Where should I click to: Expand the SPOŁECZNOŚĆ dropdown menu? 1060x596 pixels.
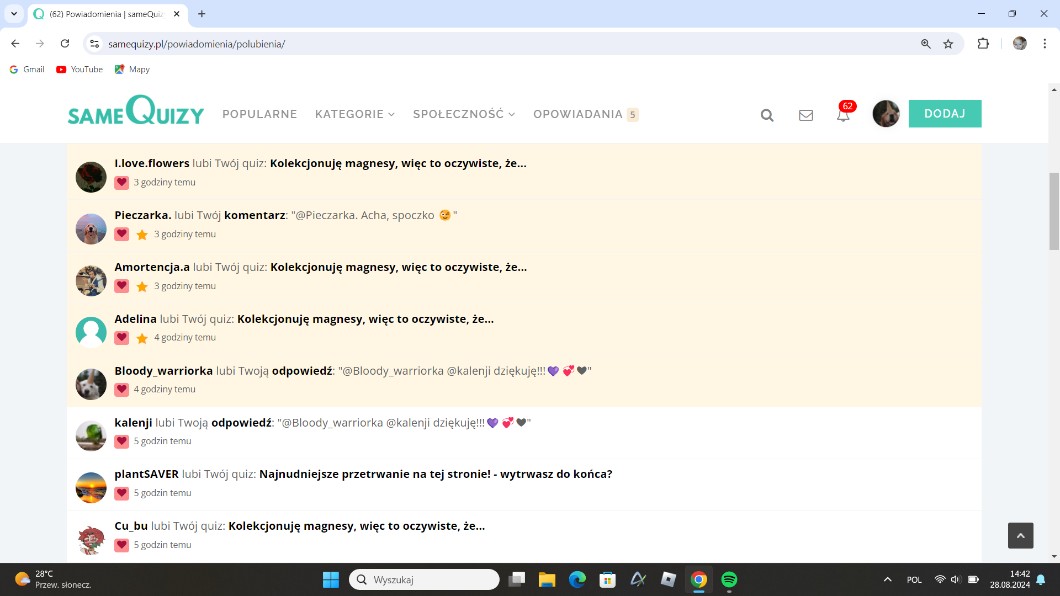[x=463, y=114]
